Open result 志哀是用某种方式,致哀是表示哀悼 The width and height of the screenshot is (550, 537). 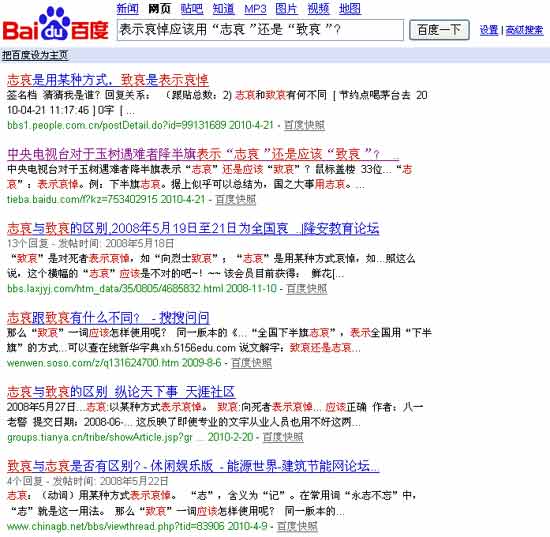(108, 80)
